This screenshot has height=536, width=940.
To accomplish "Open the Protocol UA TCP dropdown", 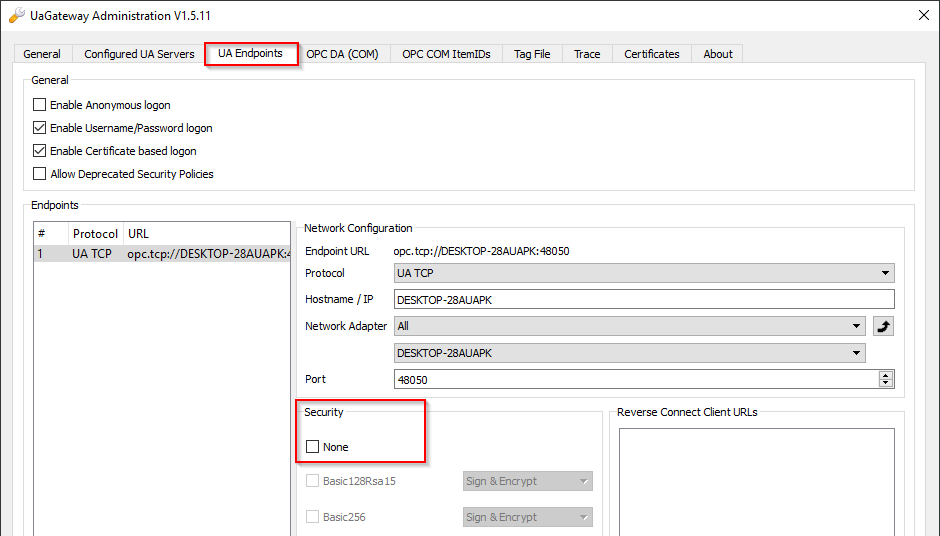I will 644,273.
